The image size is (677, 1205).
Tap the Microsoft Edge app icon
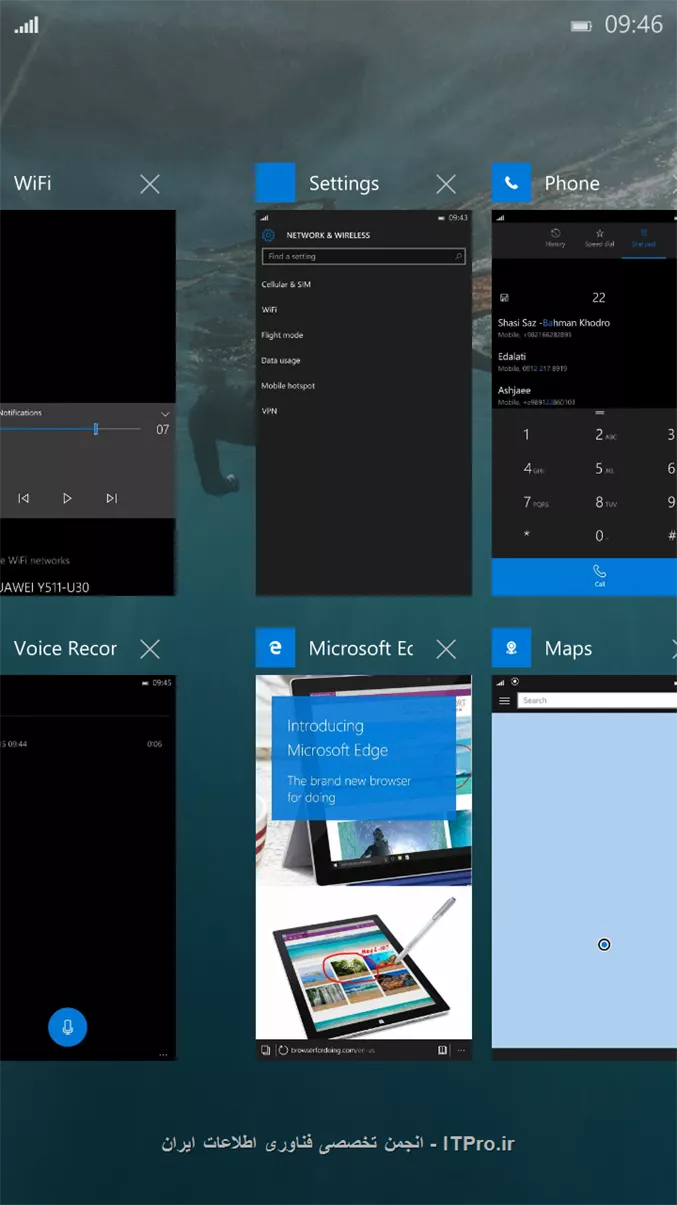coord(275,648)
